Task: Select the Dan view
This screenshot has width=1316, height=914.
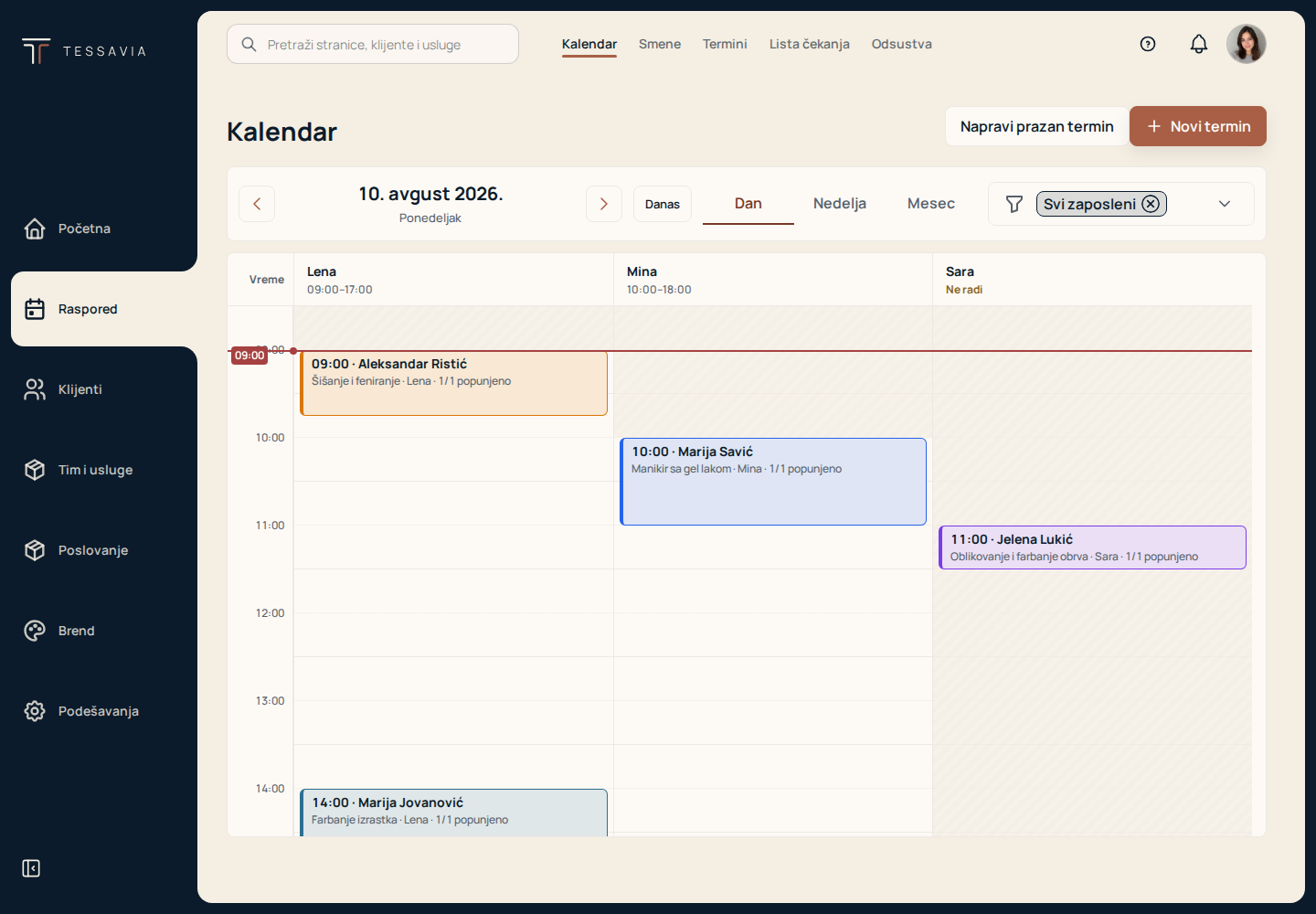Action: point(748,204)
